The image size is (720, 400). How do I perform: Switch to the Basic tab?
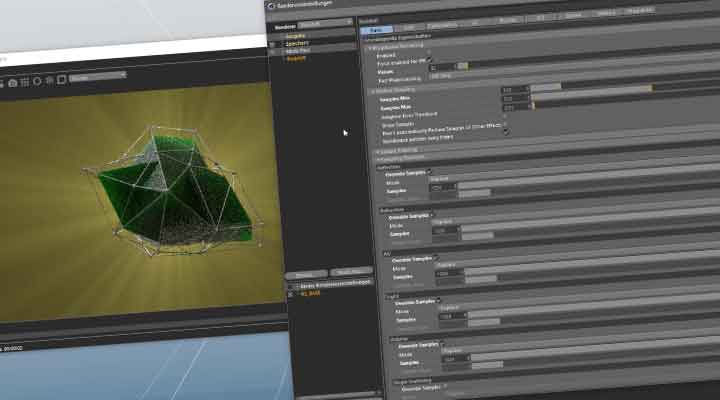click(x=374, y=31)
